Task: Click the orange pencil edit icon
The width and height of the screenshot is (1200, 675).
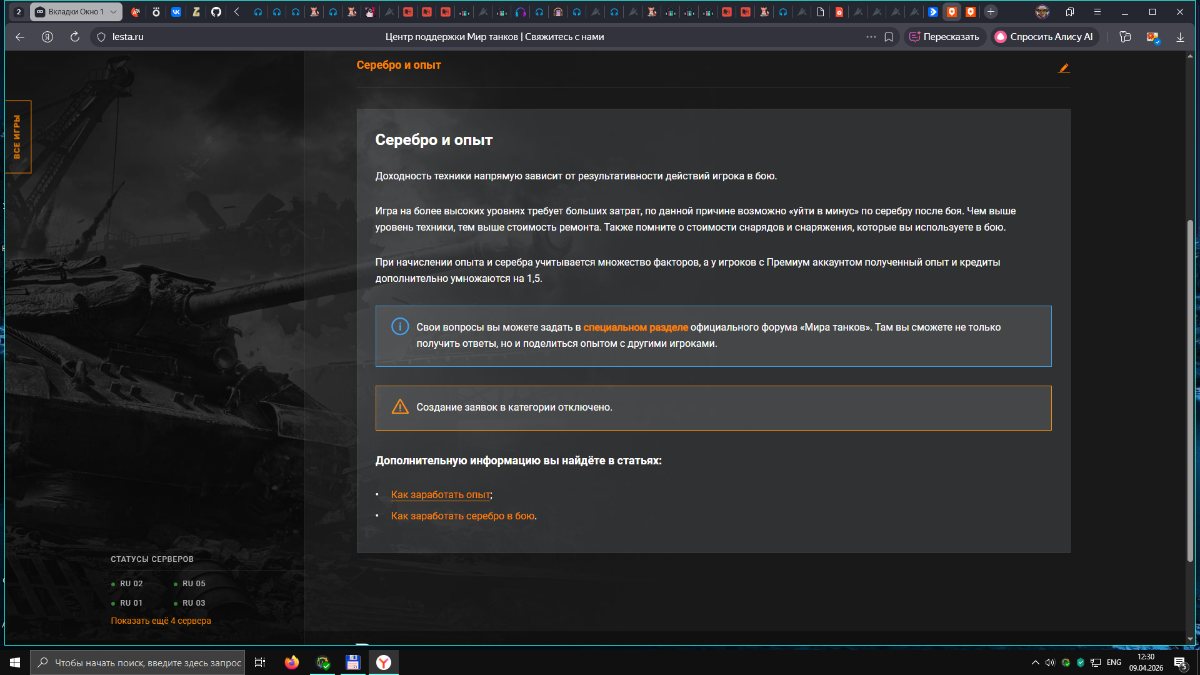Action: coord(1063,68)
